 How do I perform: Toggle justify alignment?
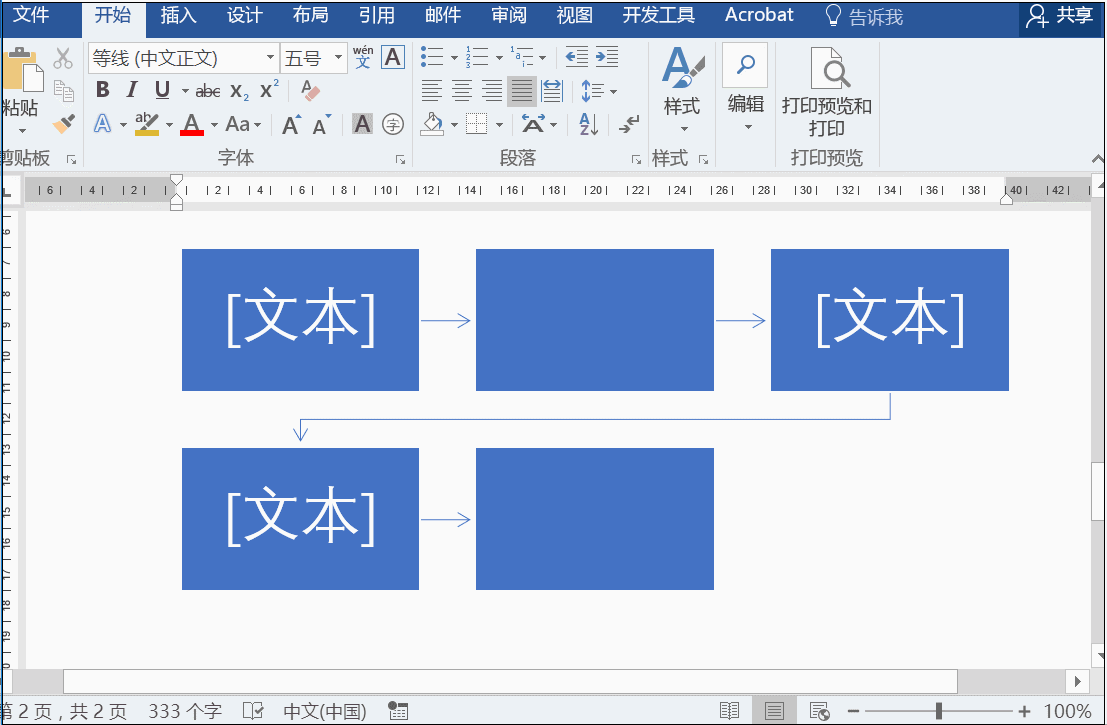click(x=522, y=90)
